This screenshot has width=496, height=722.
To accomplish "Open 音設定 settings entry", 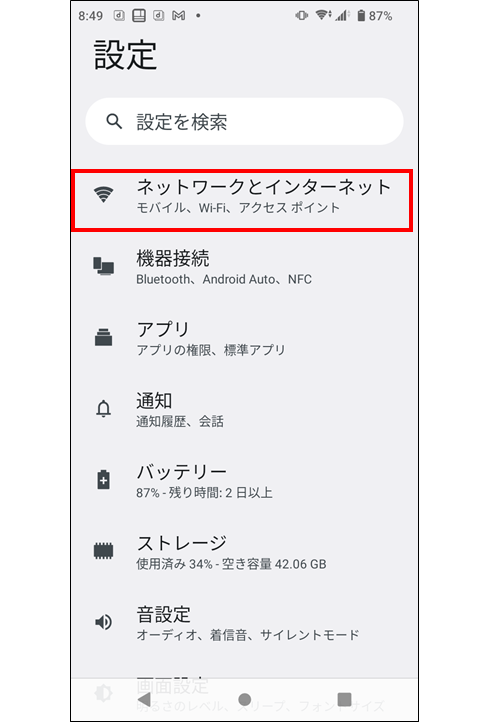I will (x=245, y=623).
